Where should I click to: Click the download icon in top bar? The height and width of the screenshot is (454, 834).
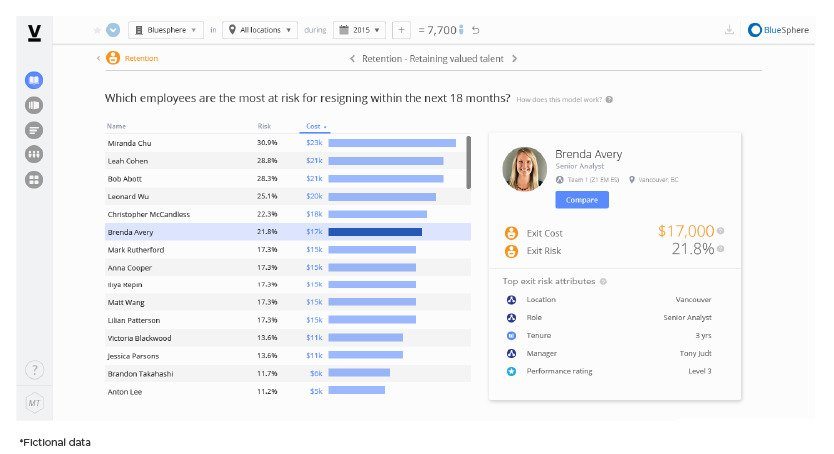tap(729, 30)
